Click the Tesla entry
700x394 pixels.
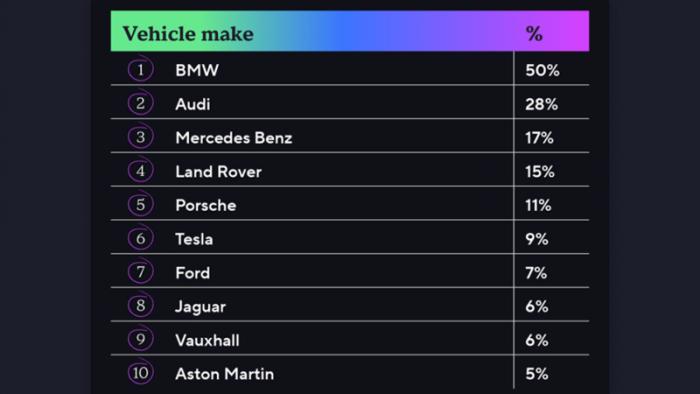[194, 239]
